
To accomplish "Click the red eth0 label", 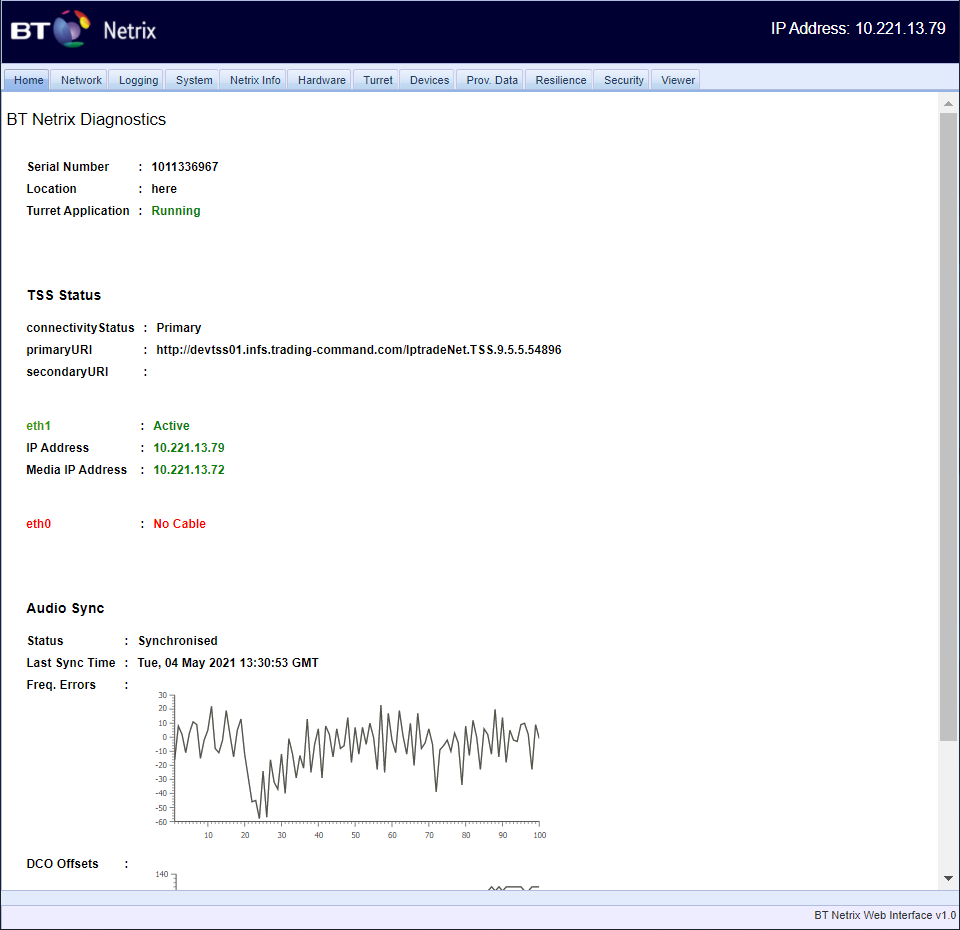I will tap(39, 523).
